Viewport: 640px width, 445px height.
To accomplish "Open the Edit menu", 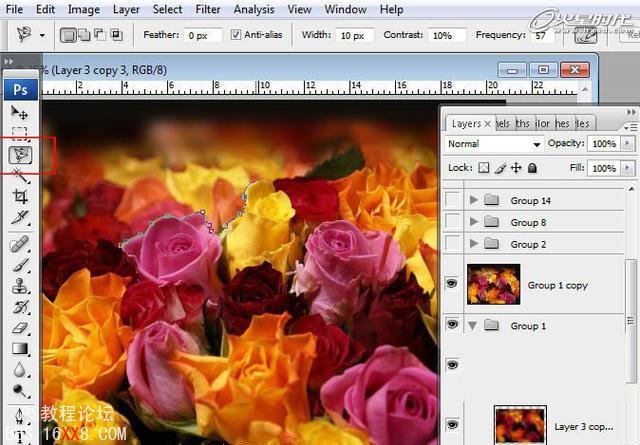I will tap(45, 9).
